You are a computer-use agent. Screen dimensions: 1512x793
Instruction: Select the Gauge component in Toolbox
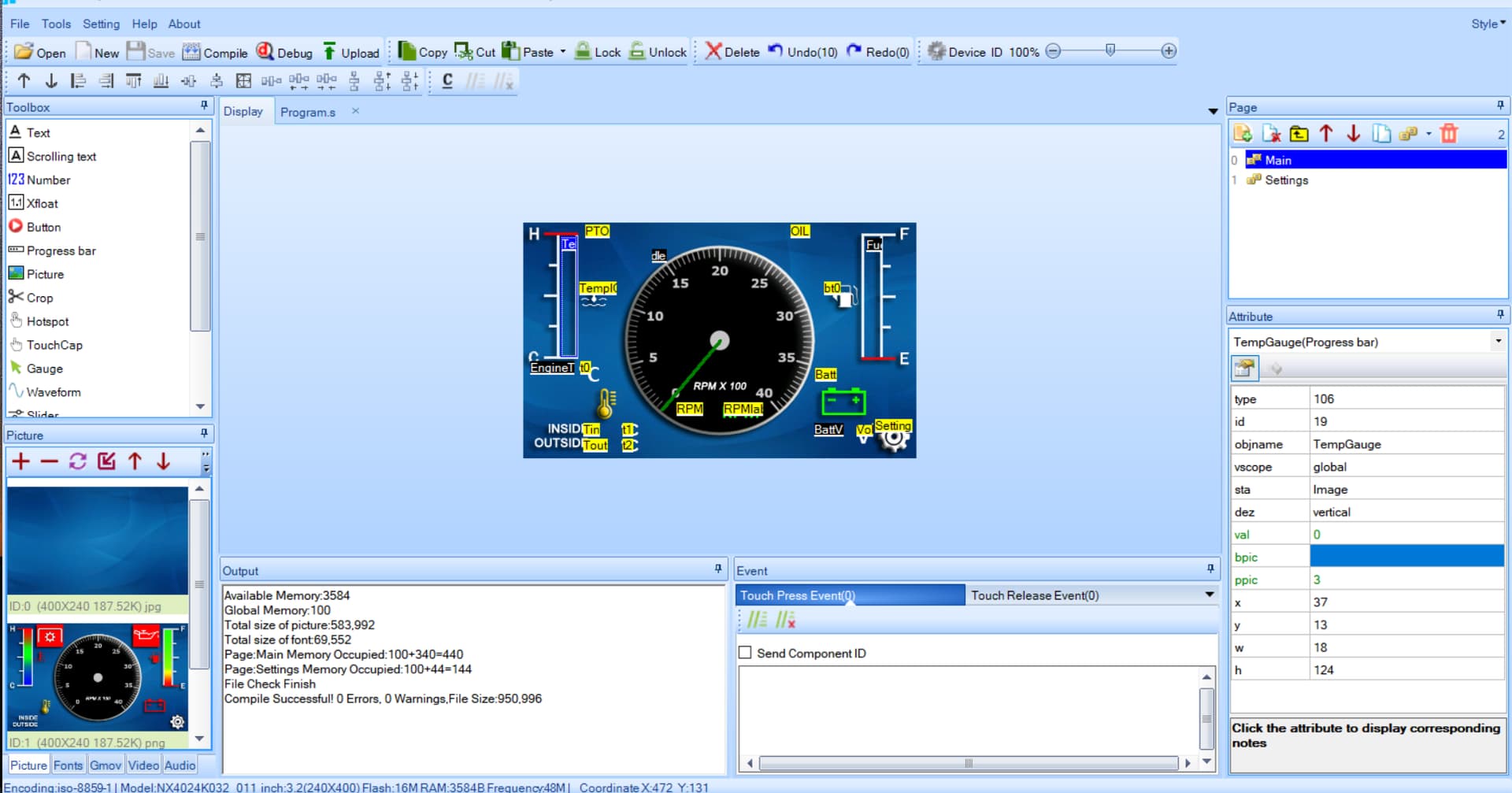[x=43, y=369]
